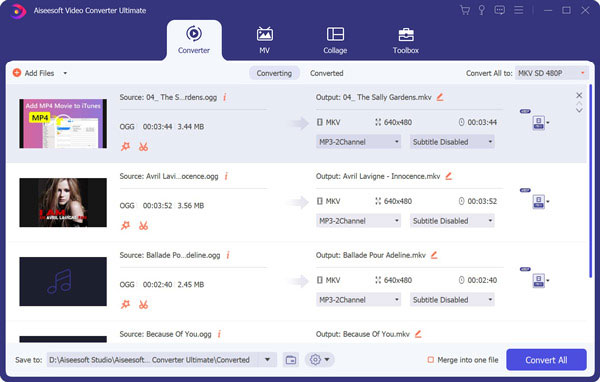600x382 pixels.
Task: Switch to the Converted list tab
Action: click(x=326, y=73)
